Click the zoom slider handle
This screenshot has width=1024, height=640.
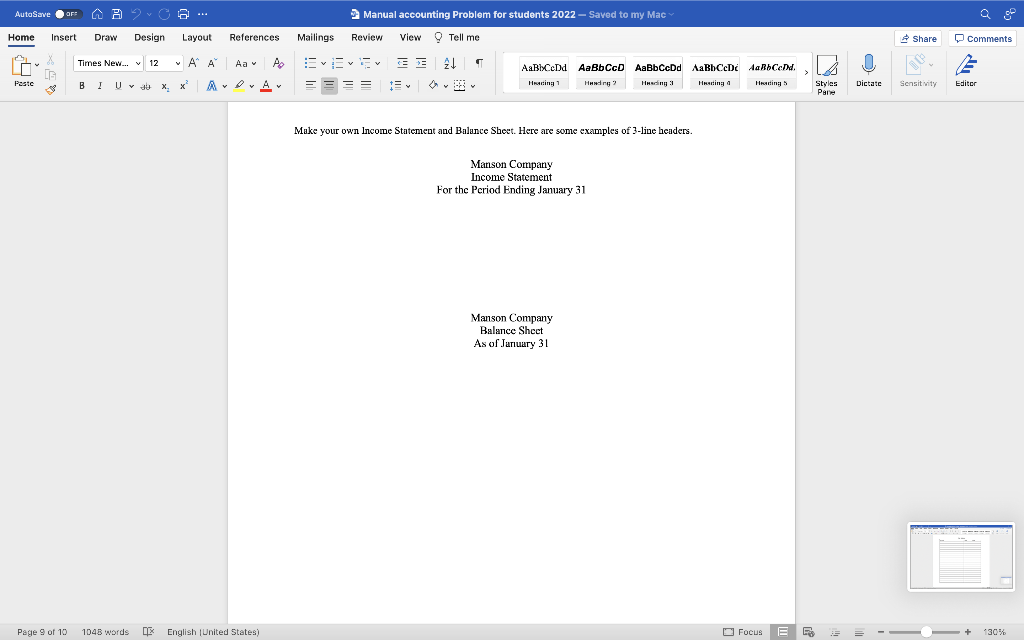click(x=925, y=632)
